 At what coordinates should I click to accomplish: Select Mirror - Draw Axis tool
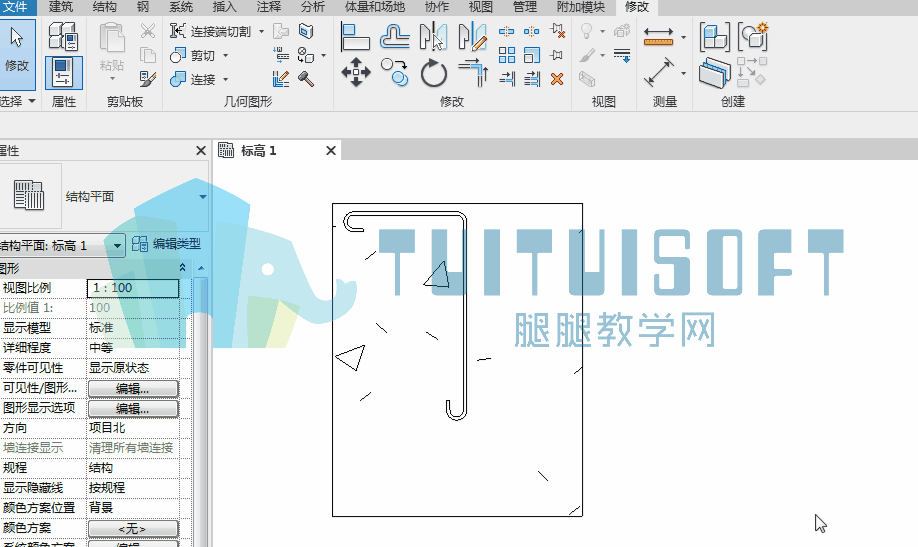(472, 36)
